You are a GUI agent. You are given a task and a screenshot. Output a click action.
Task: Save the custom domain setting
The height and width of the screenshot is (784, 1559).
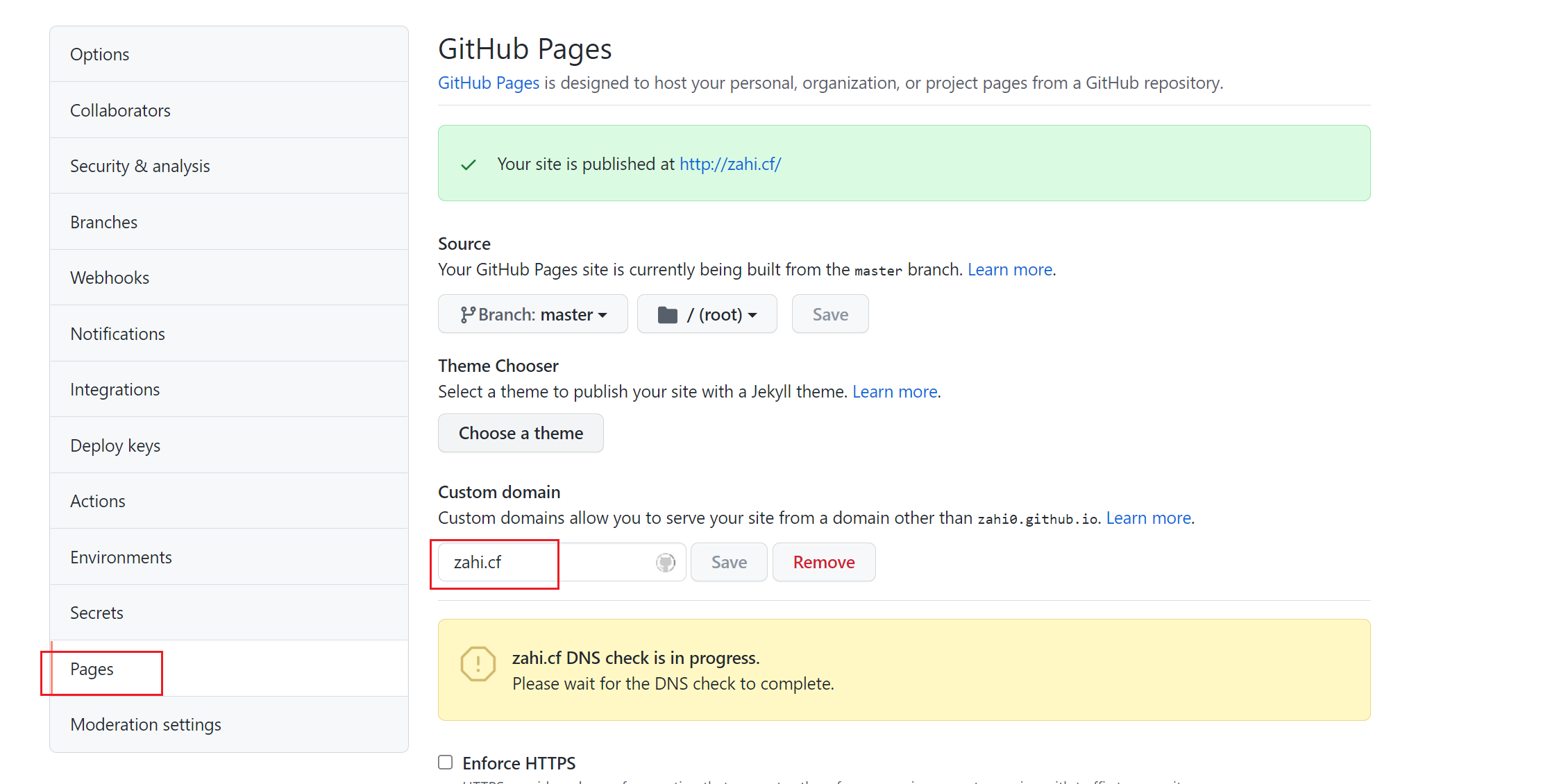729,562
